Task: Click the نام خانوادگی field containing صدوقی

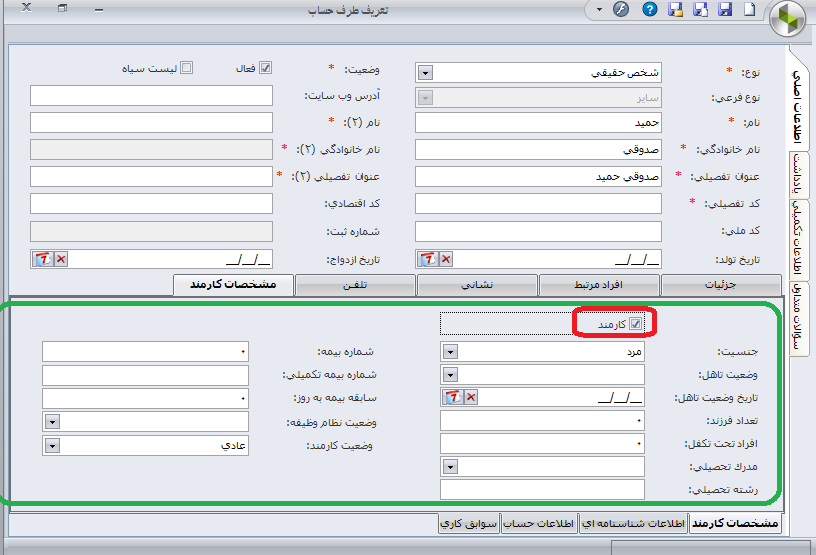Action: [538, 150]
